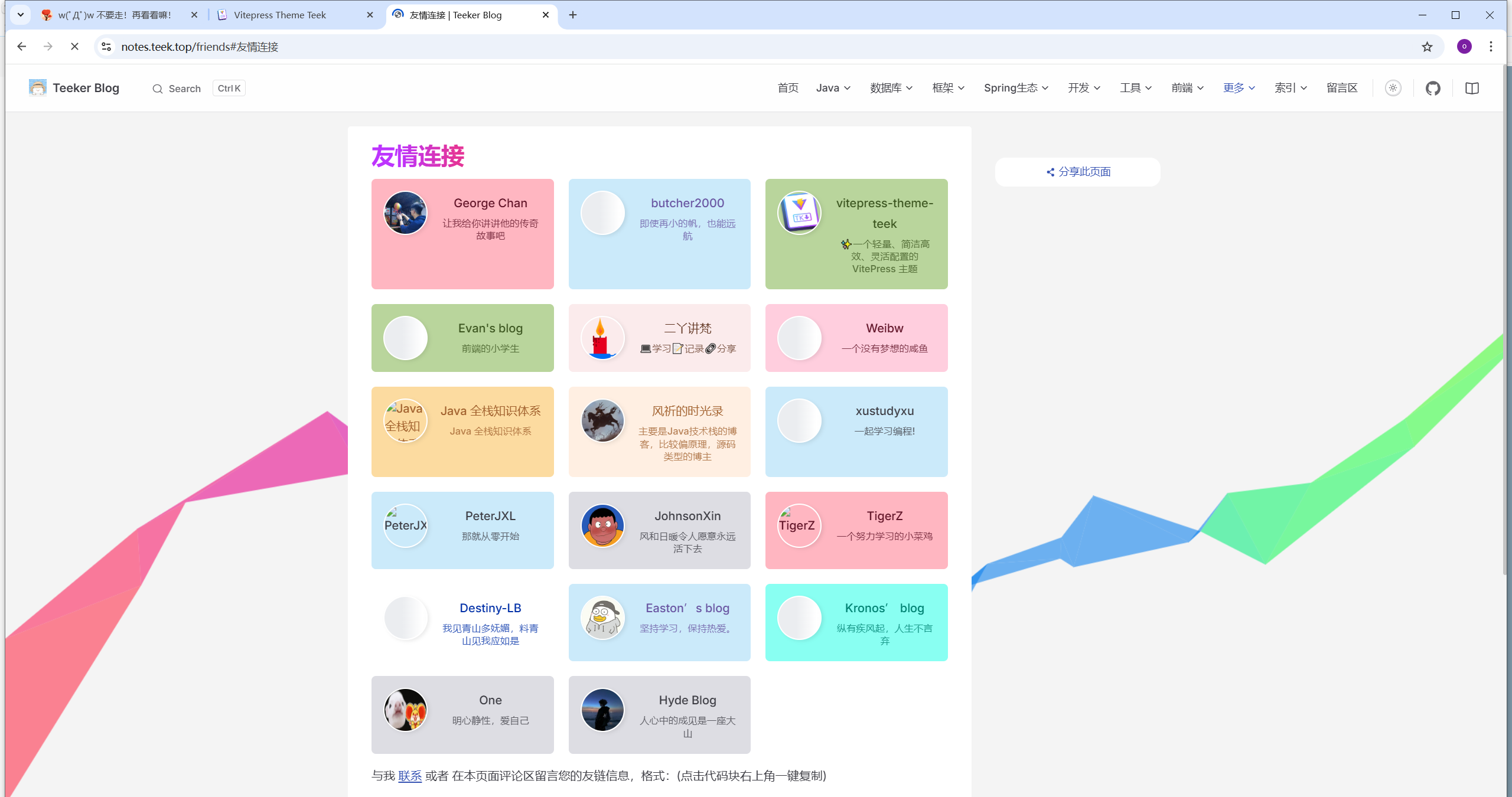
Task: Expand the Java navigation dropdown
Action: (x=833, y=88)
